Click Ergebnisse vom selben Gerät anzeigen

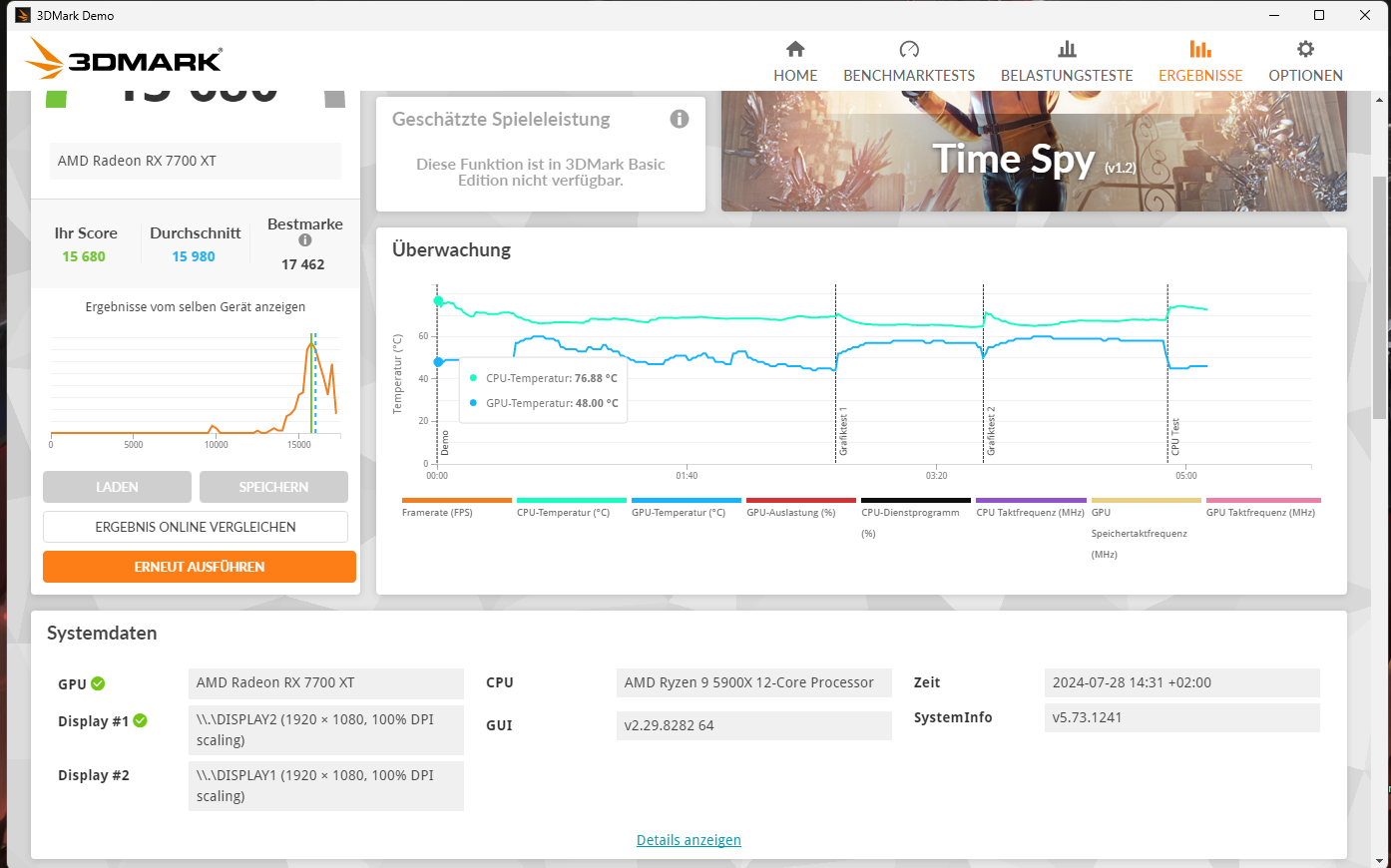pyautogui.click(x=196, y=307)
